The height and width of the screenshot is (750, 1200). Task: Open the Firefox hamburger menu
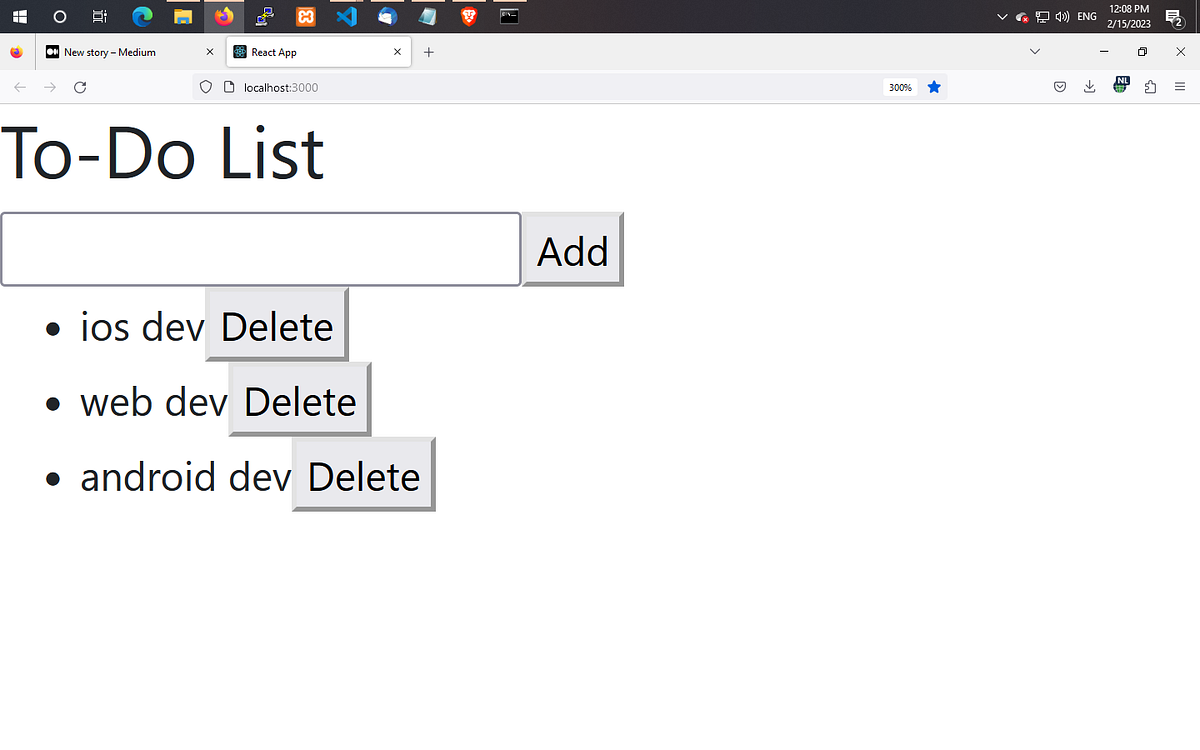(1180, 87)
